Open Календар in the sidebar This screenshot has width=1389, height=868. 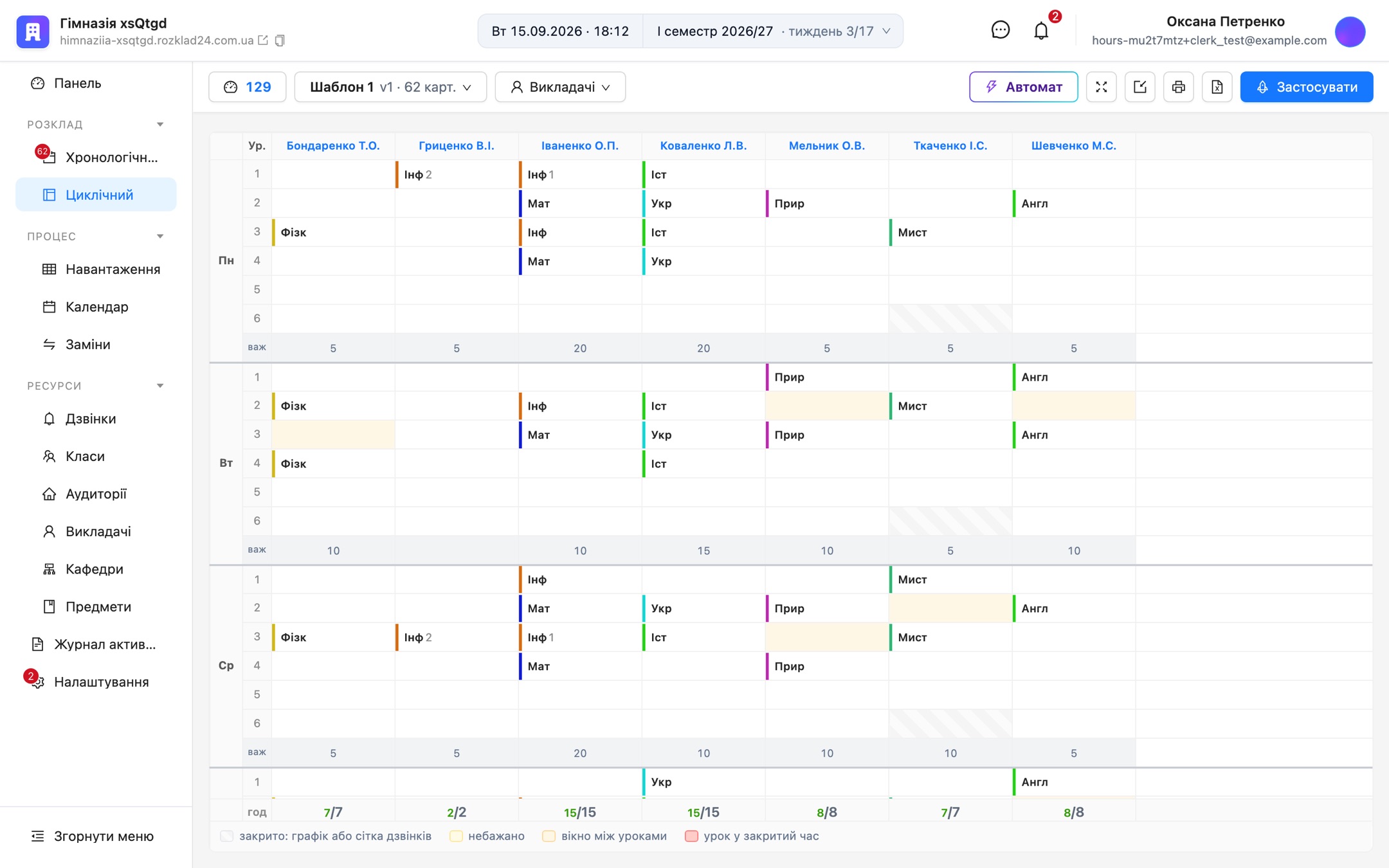pos(96,307)
